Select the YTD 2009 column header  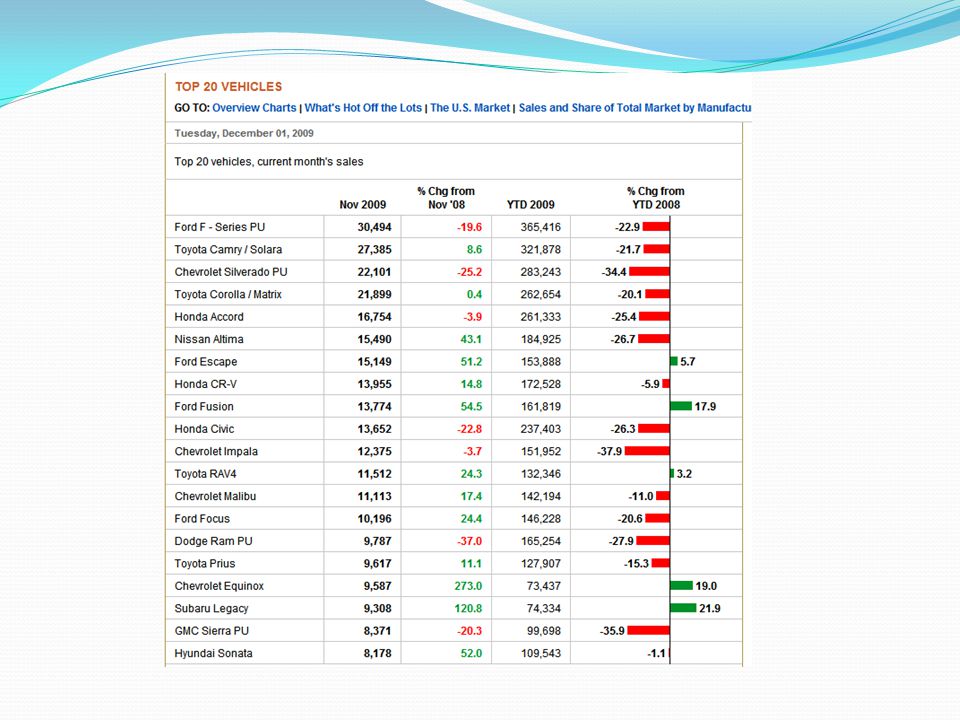coord(530,204)
